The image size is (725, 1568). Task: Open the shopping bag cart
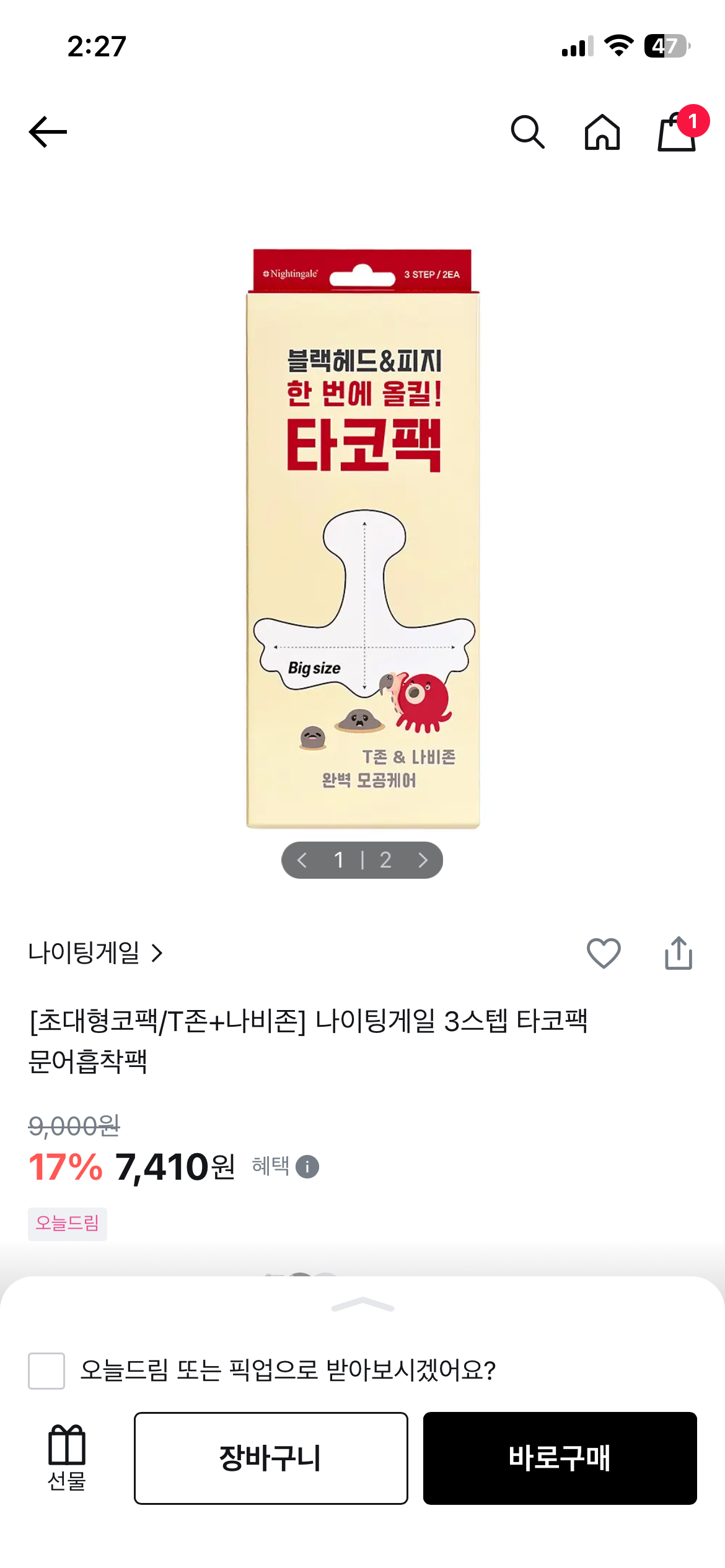tap(677, 132)
